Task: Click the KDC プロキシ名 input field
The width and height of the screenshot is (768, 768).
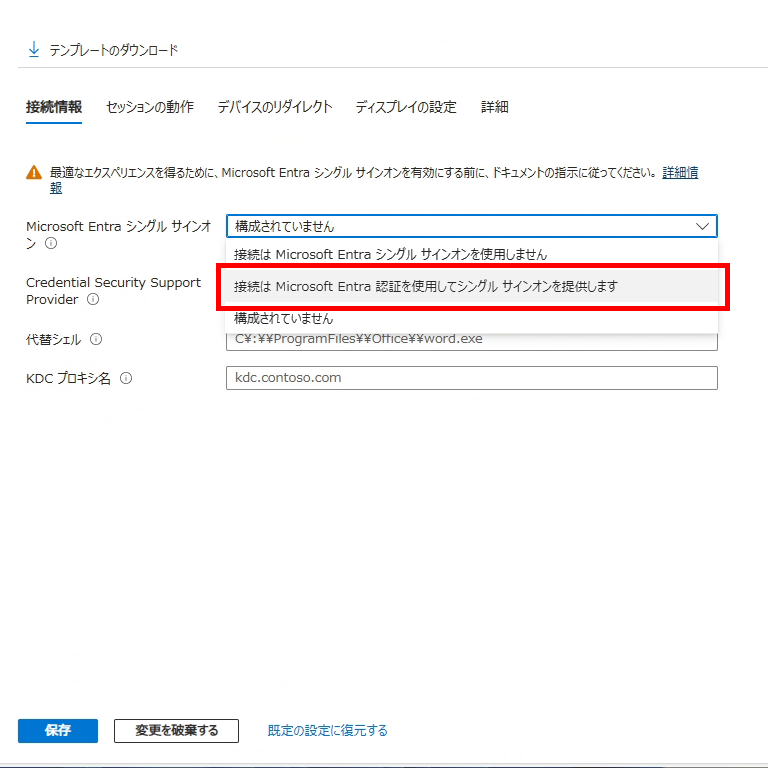Action: [472, 378]
